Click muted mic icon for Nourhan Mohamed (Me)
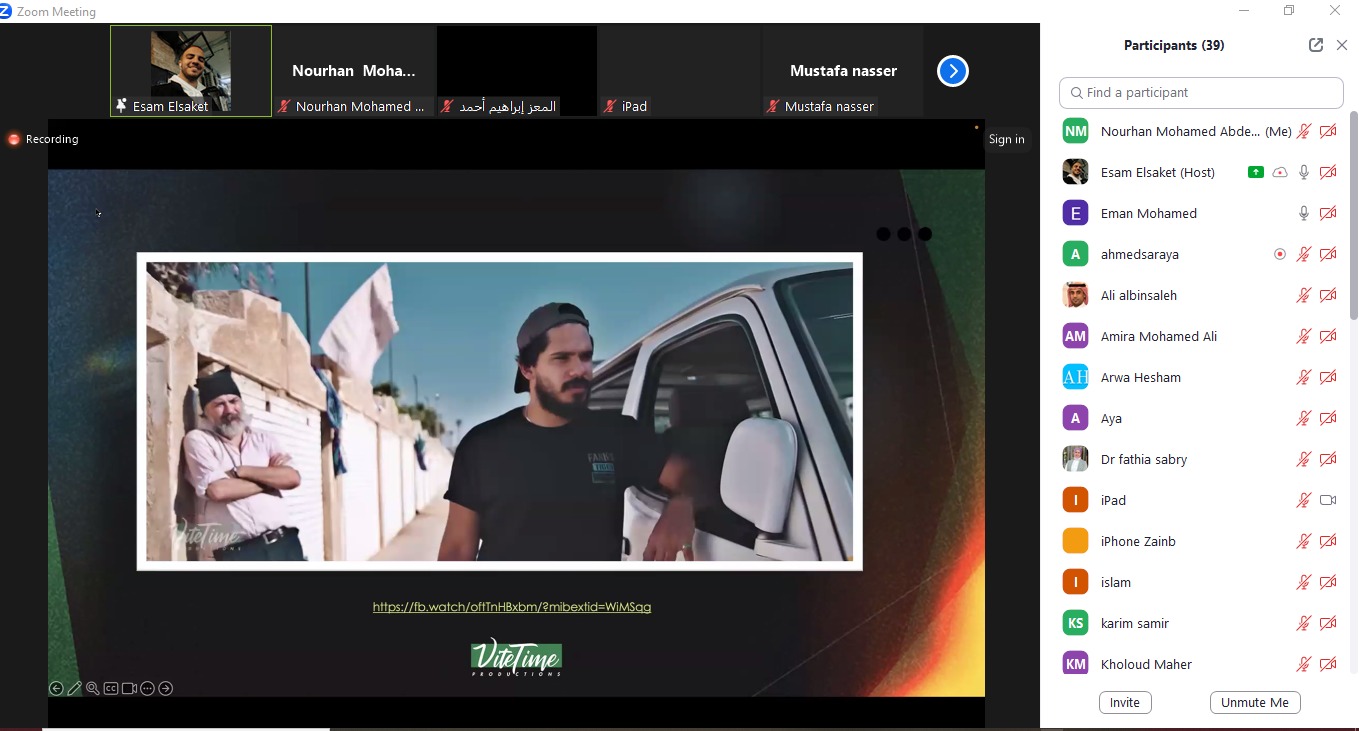Screen dimensions: 1359x731 coord(1303,132)
